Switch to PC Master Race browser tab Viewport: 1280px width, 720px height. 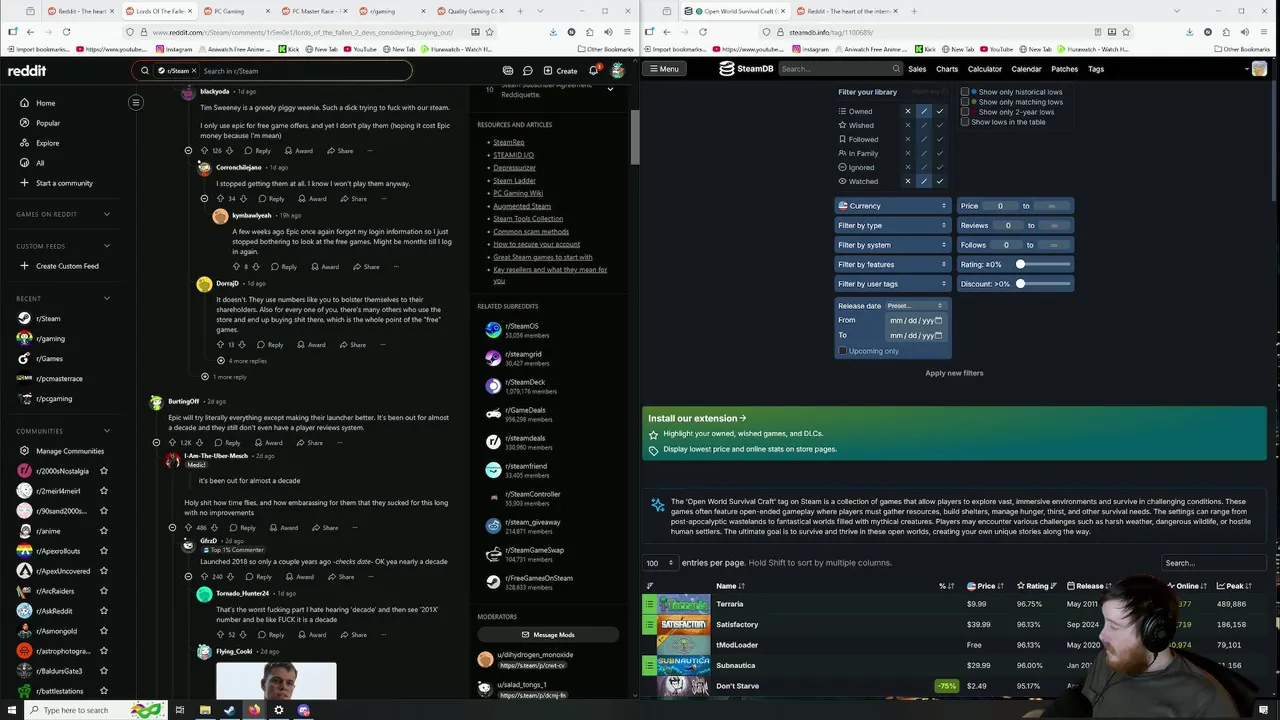coord(316,11)
